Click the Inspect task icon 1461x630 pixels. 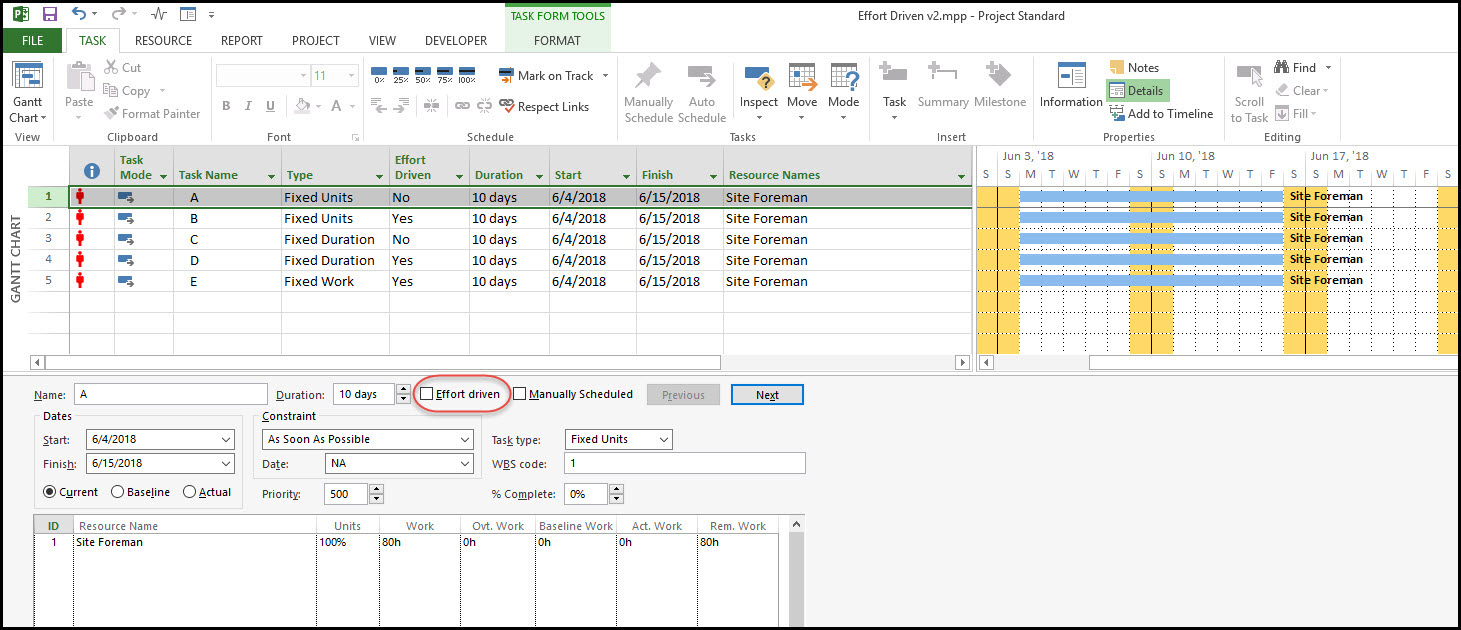tap(759, 78)
